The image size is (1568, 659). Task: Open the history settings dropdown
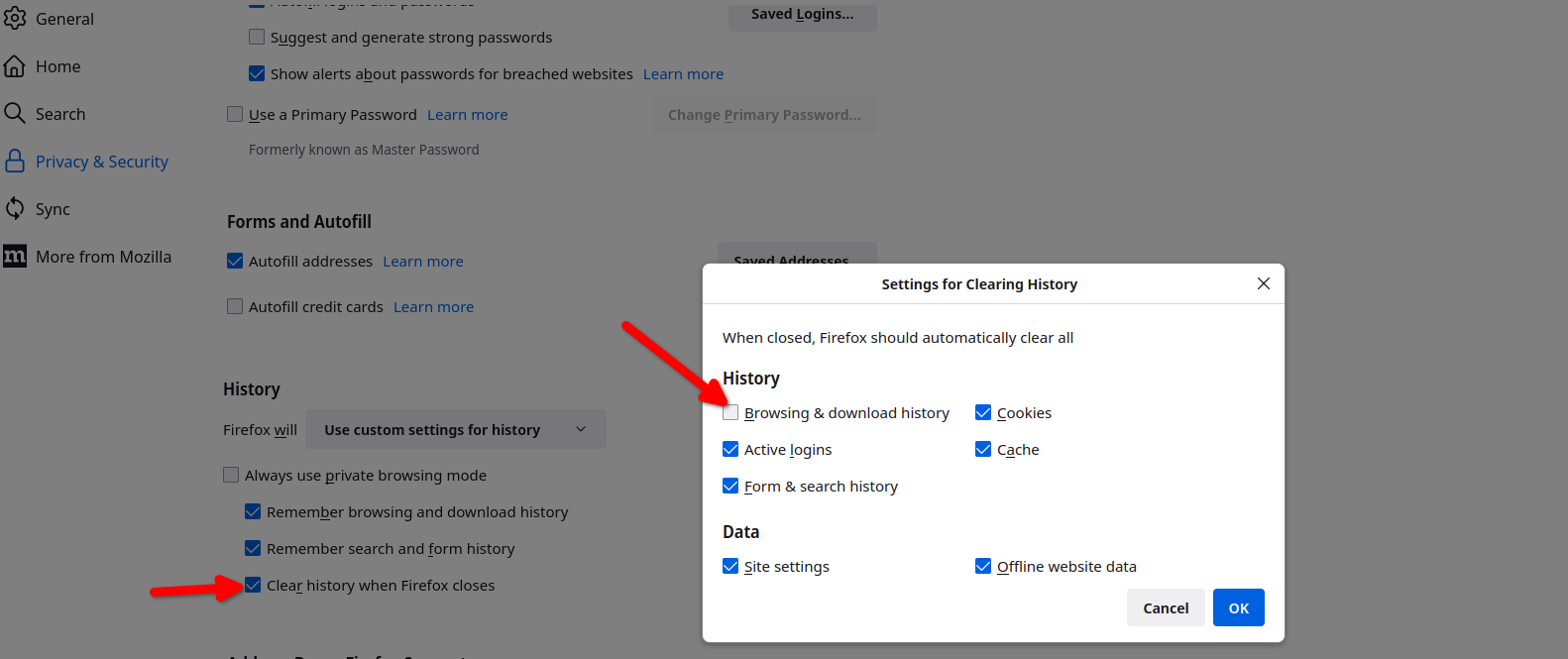(455, 429)
